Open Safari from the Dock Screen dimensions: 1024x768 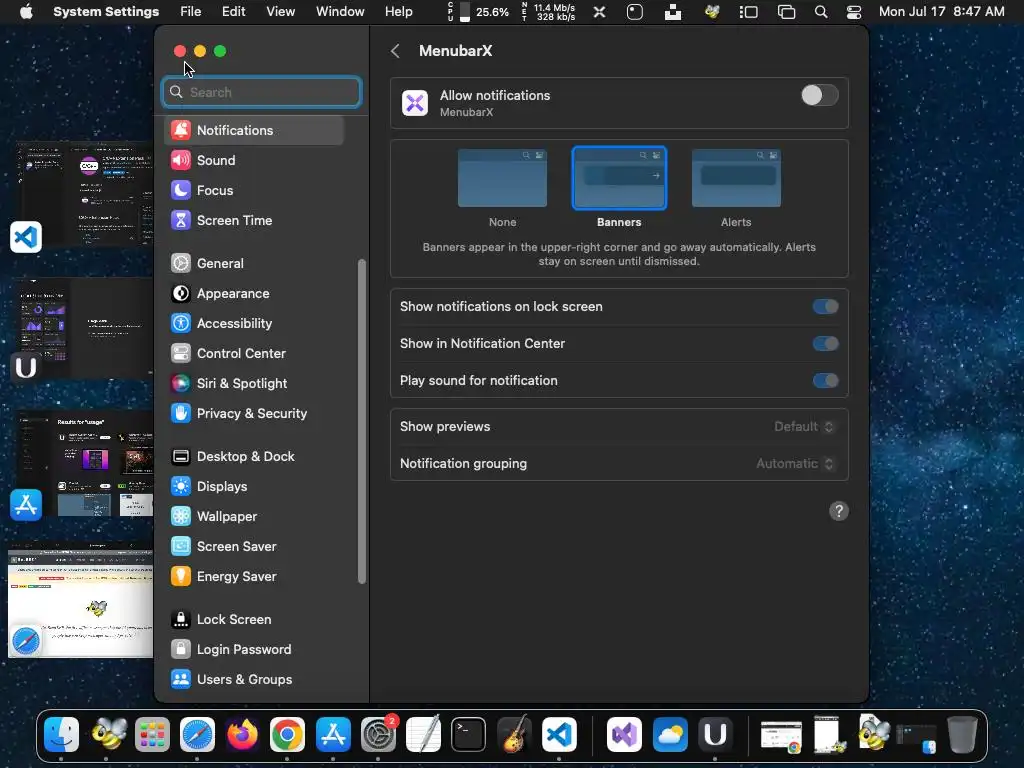coord(197,735)
